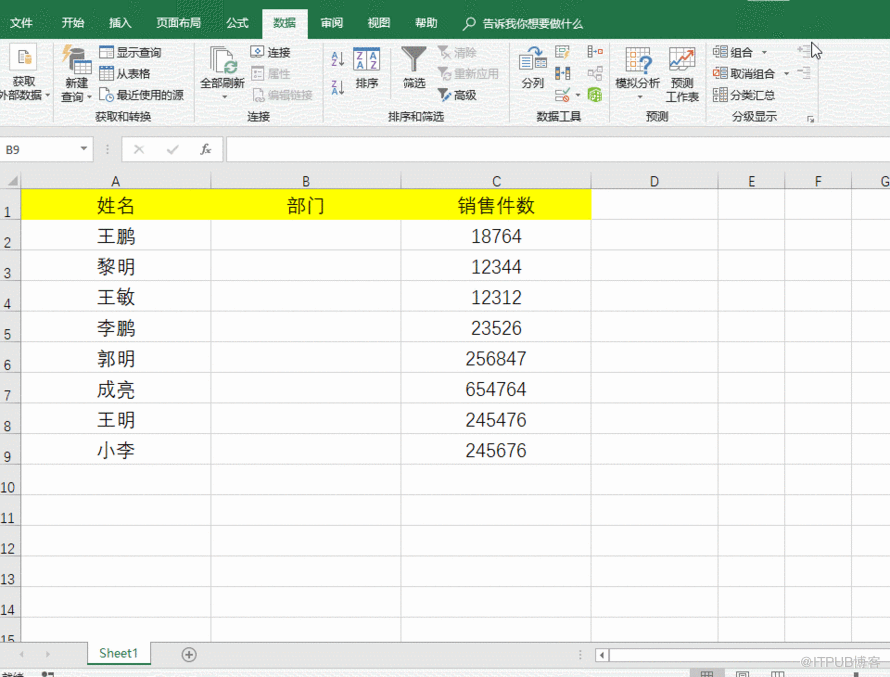The image size is (890, 677).
Task: Select cell C6 containing 256847
Action: [x=495, y=359]
